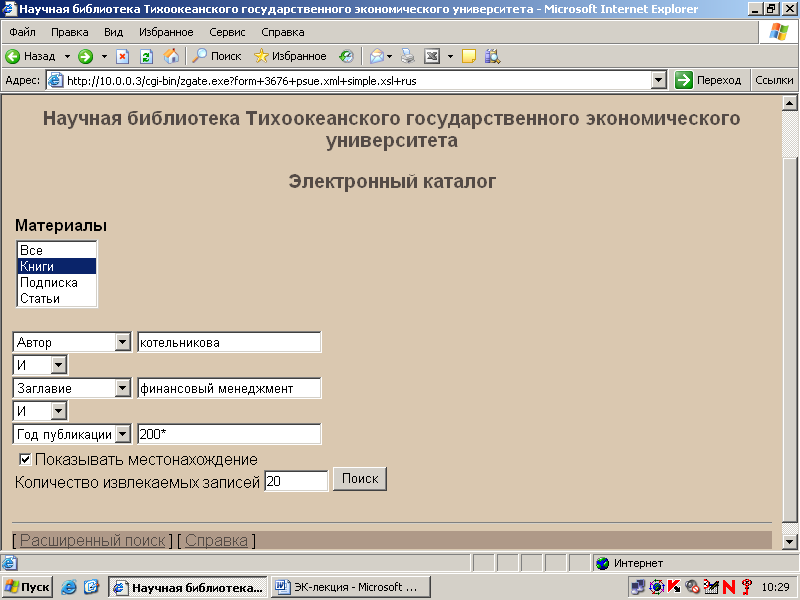Screen dimensions: 800x600
Task: Open the Правка menu
Action: click(x=69, y=32)
